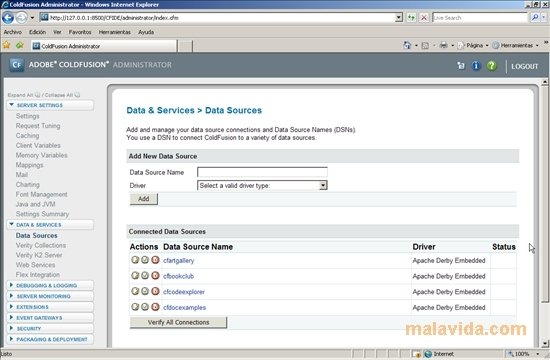Click the edit icon for cfbookclub

135,275
